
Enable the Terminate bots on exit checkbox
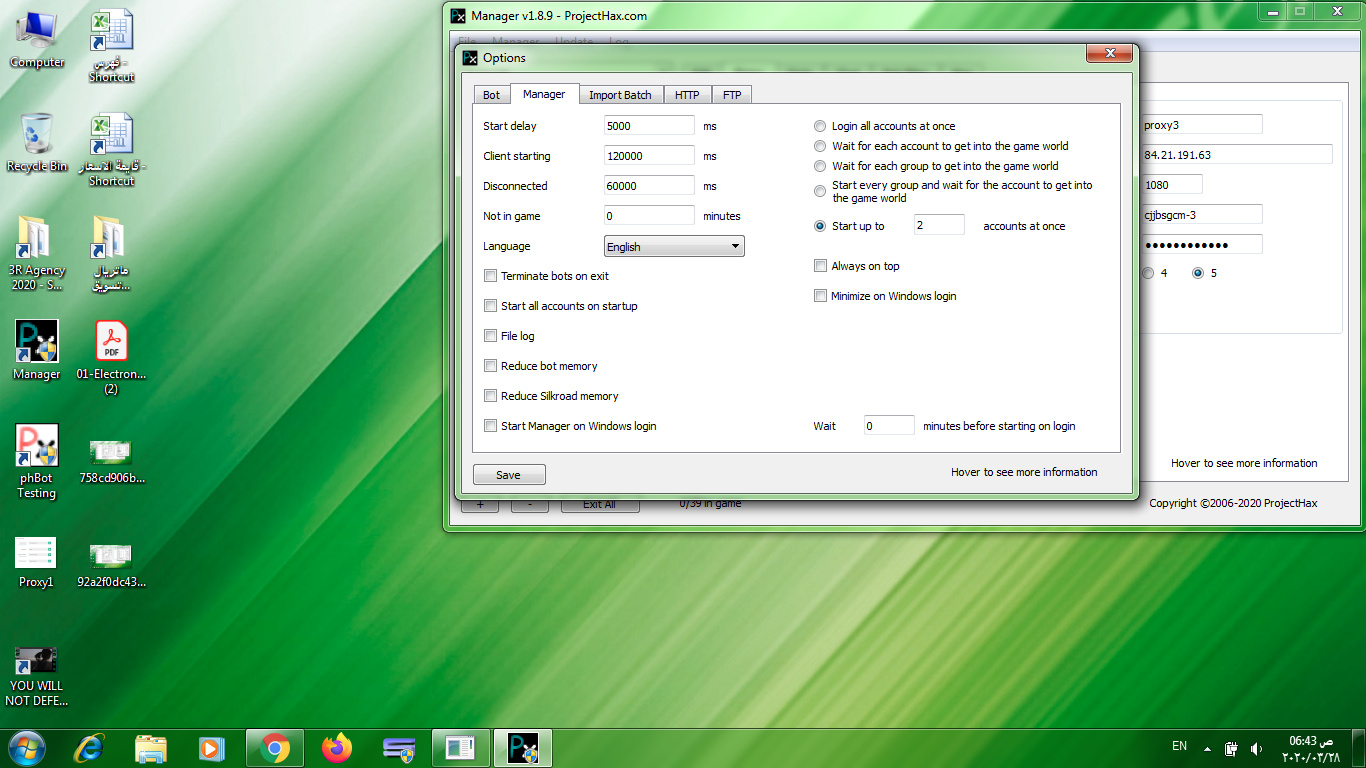490,276
